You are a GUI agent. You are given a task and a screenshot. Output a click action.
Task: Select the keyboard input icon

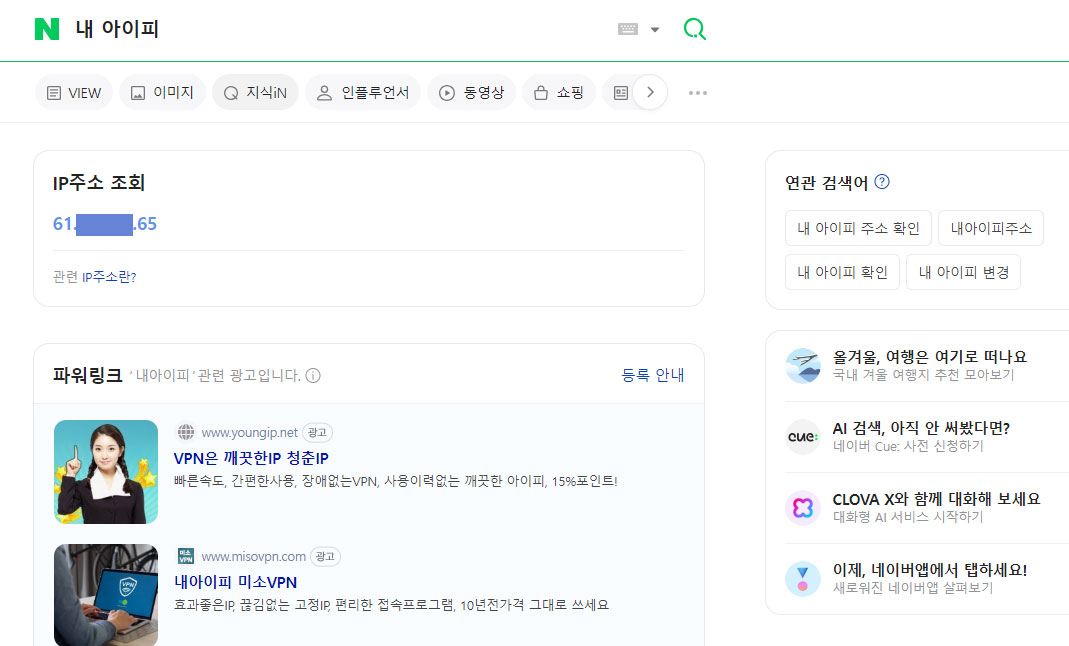pyautogui.click(x=626, y=30)
